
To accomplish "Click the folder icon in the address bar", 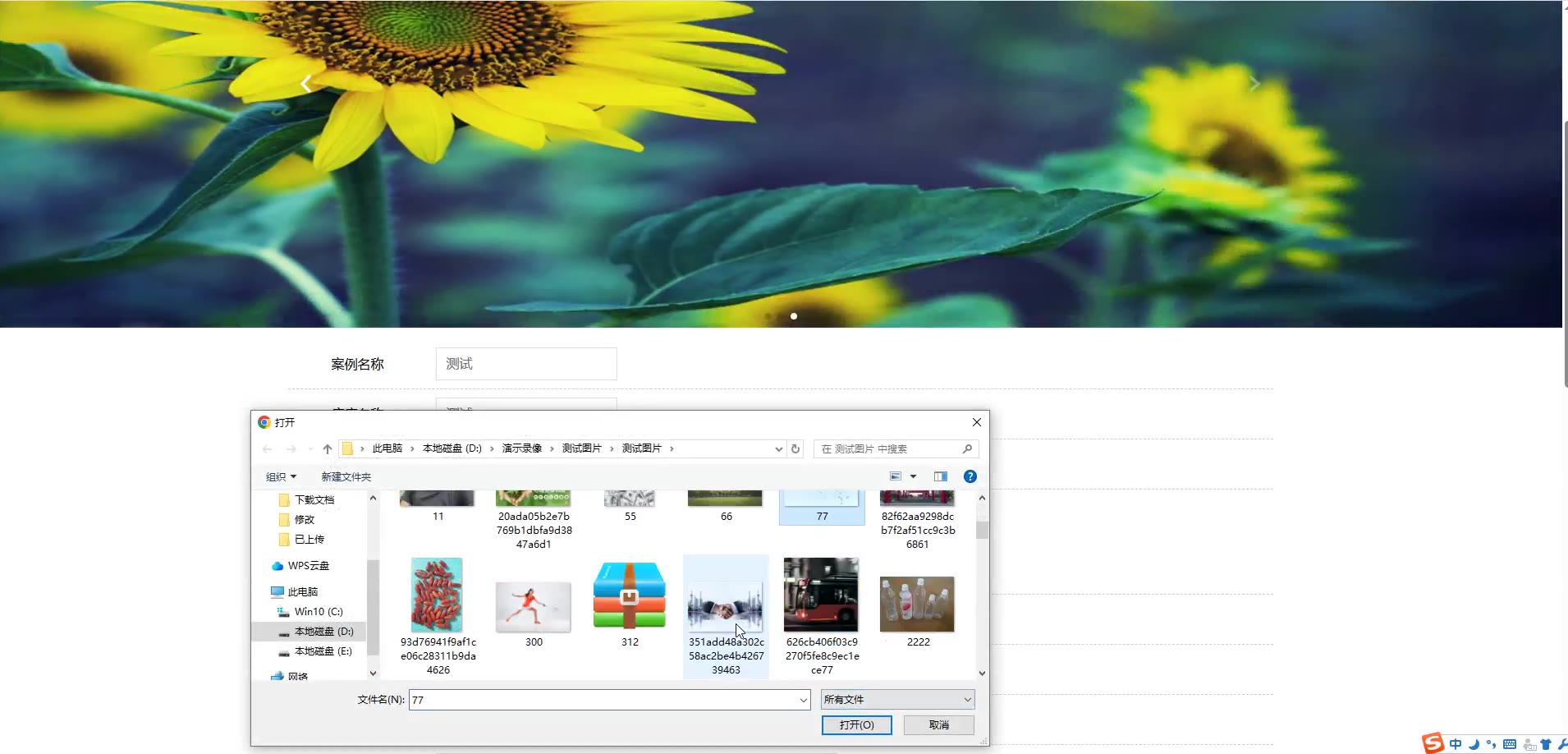I will point(347,448).
